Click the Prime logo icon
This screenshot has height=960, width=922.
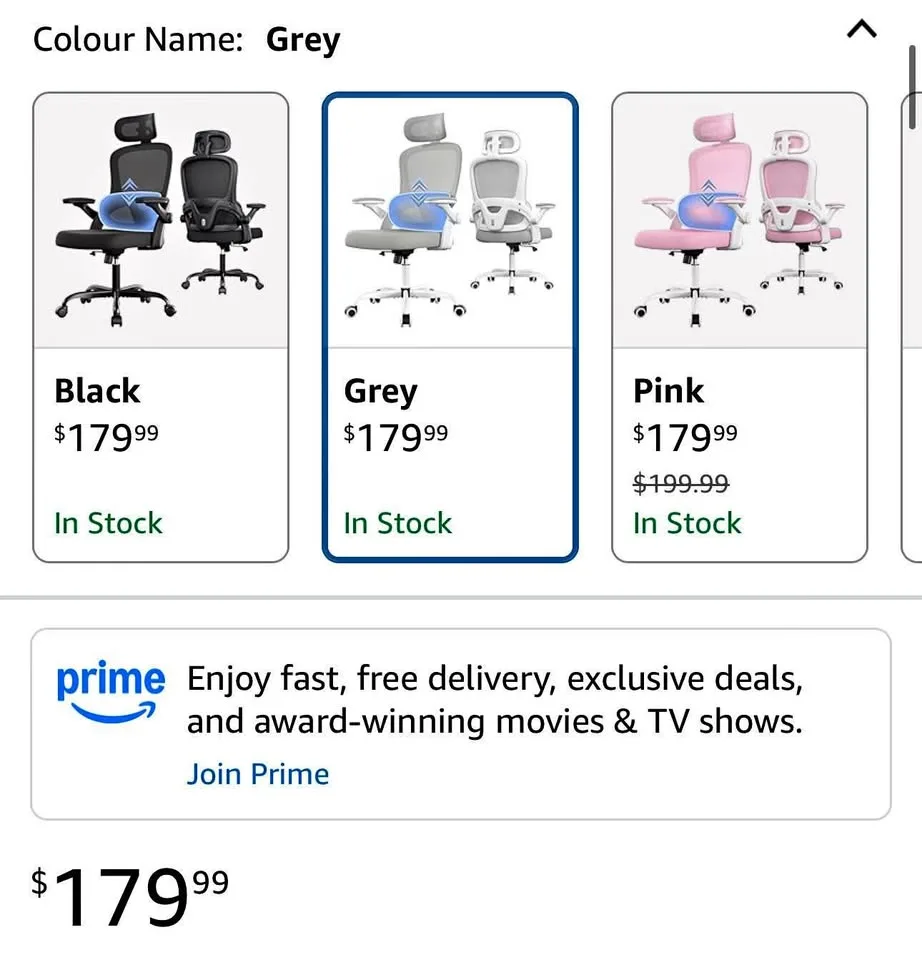110,692
